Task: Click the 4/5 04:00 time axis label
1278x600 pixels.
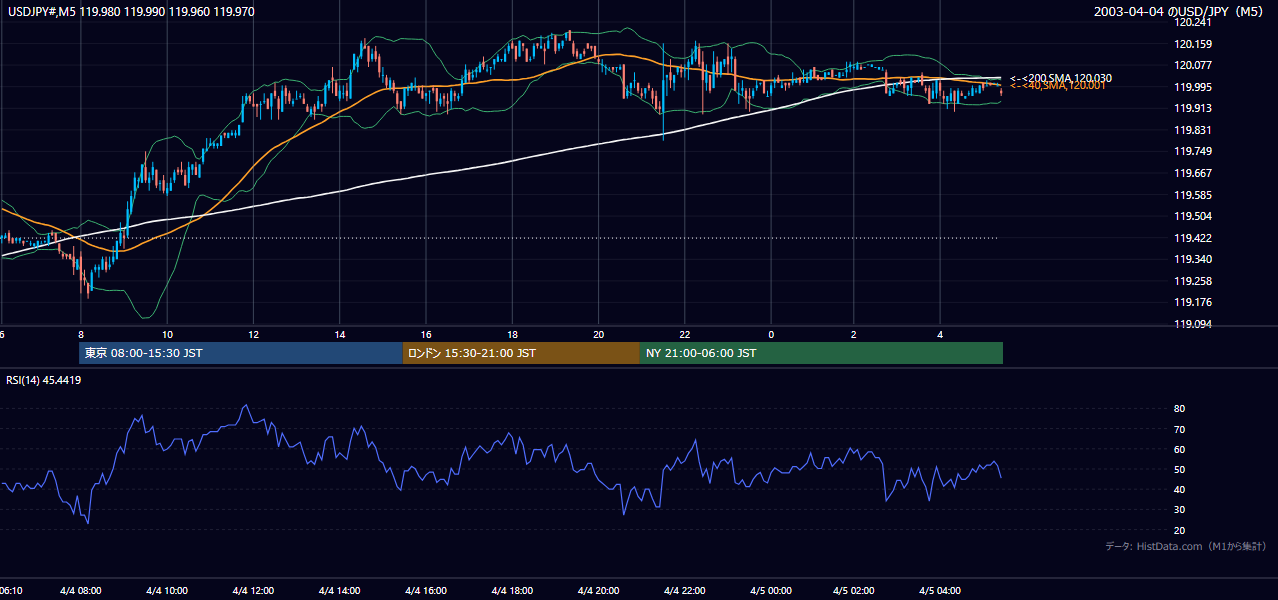Action: (940, 591)
